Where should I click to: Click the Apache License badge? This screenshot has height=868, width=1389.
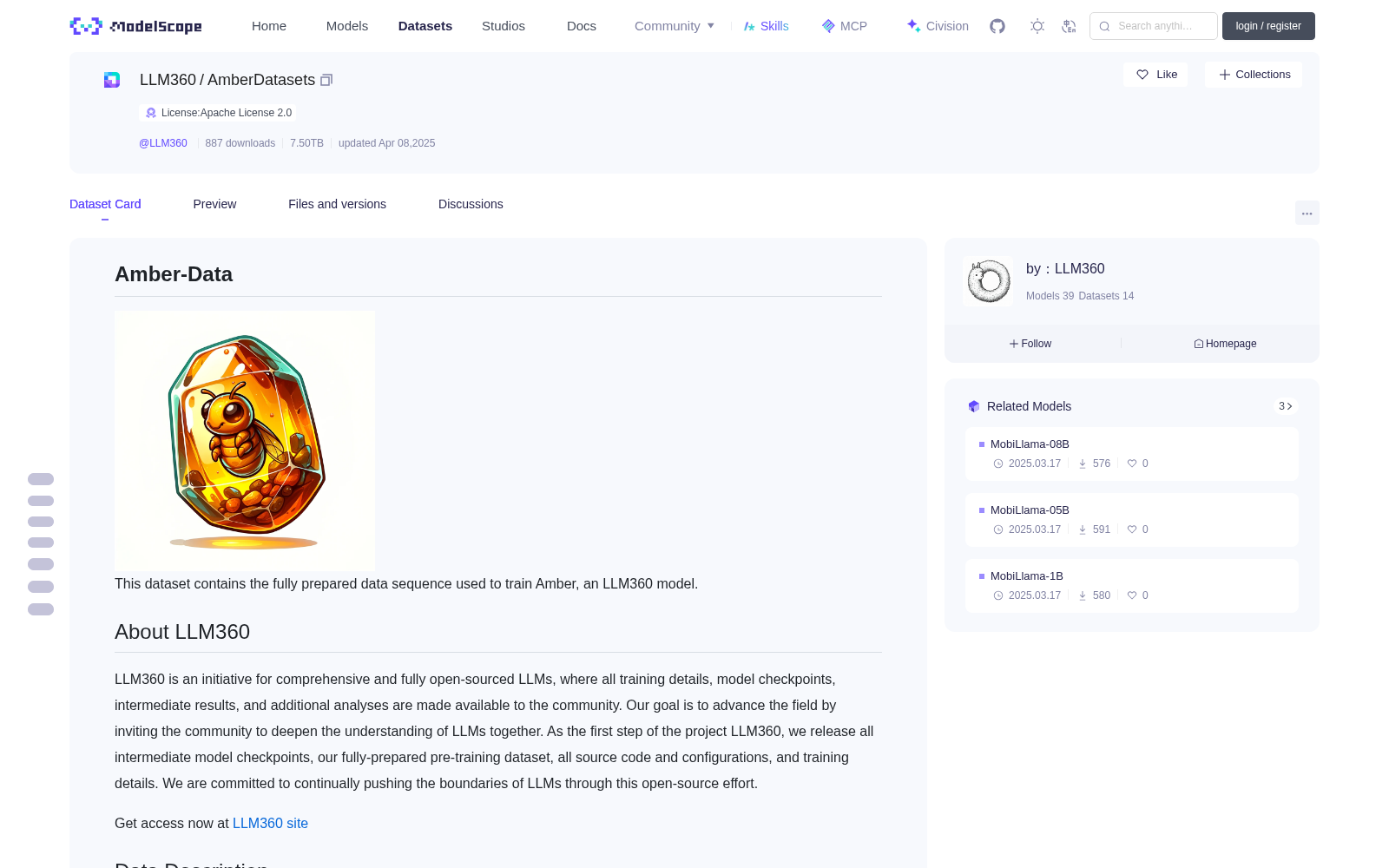(x=218, y=113)
